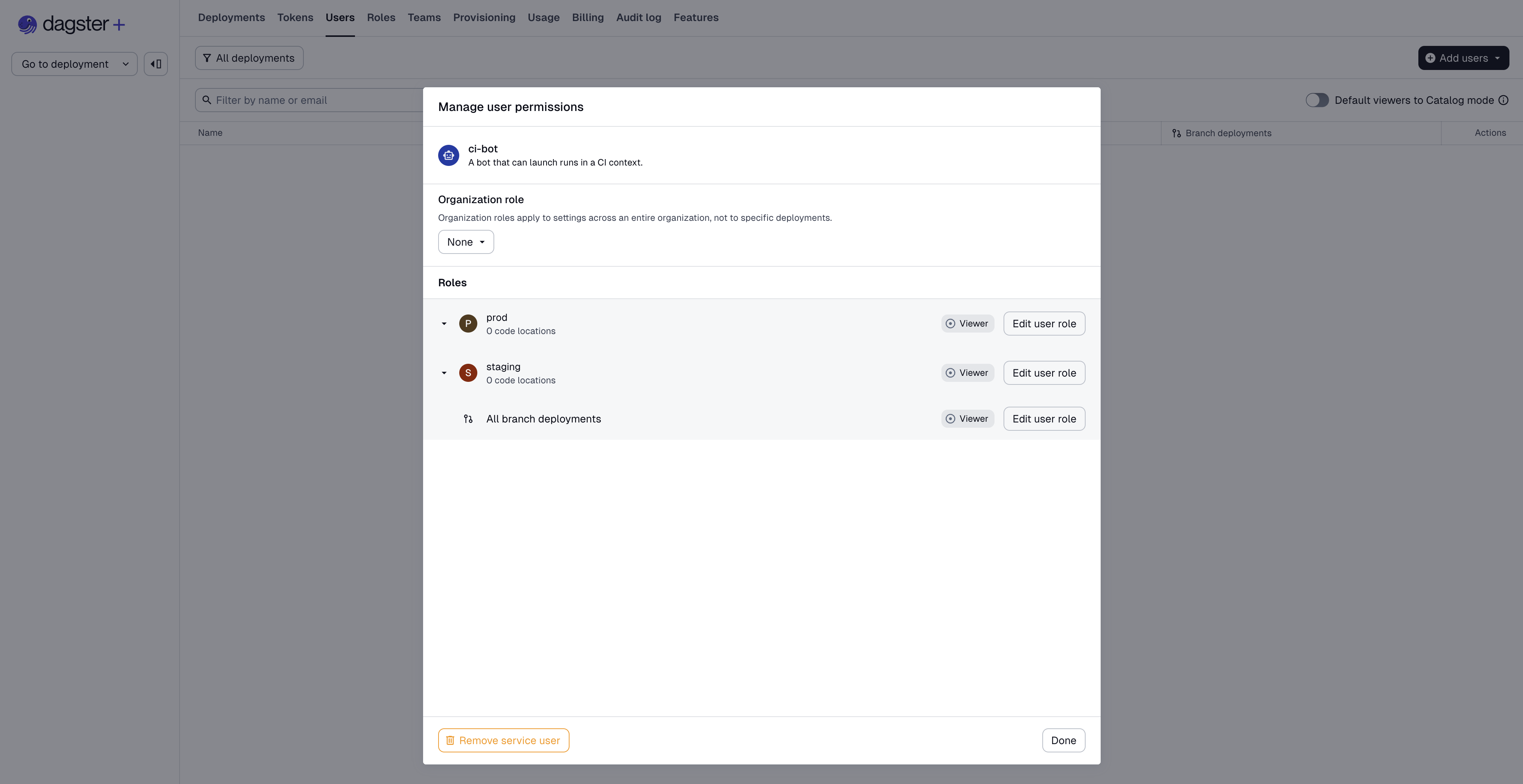Expand the prod deployment code locations
This screenshot has height=784, width=1523.
click(444, 323)
